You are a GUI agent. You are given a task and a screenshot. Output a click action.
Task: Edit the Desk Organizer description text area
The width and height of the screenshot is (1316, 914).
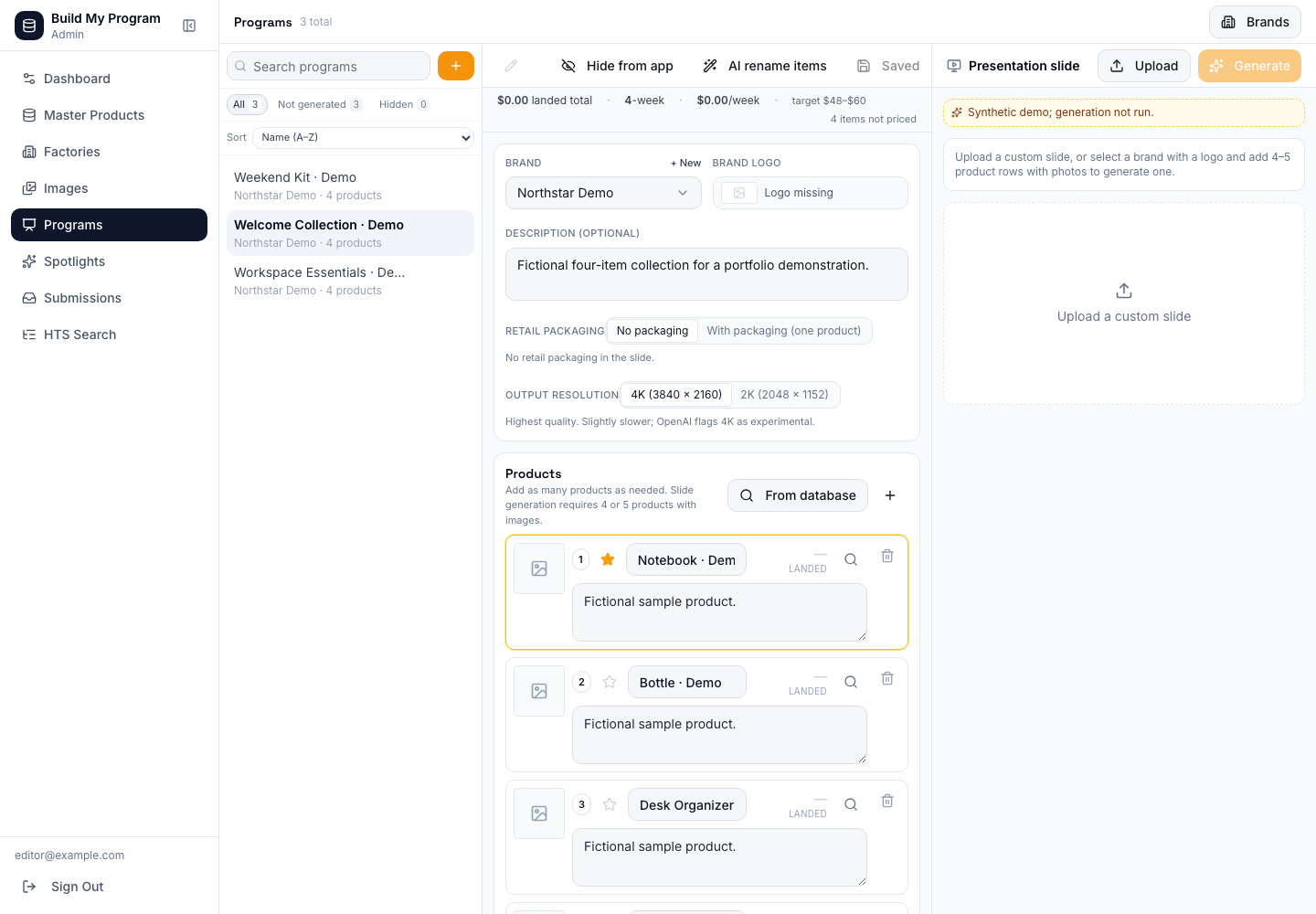coord(719,857)
